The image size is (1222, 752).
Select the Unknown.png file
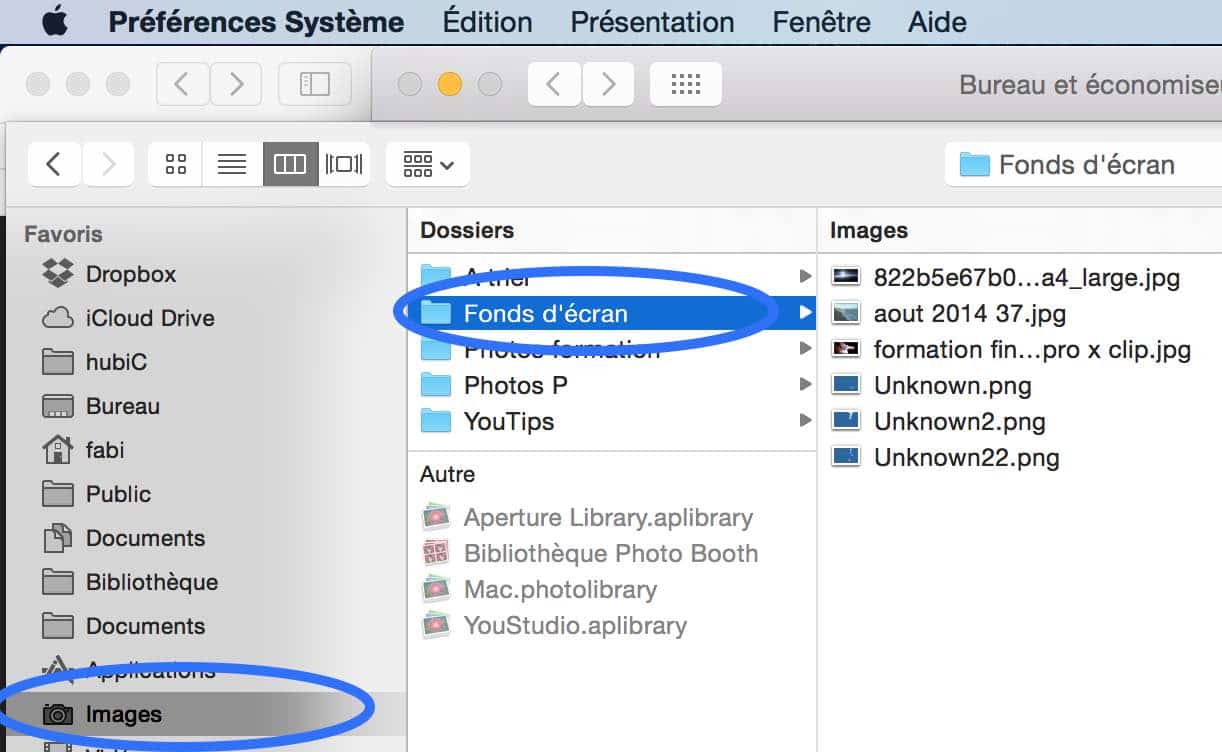952,385
